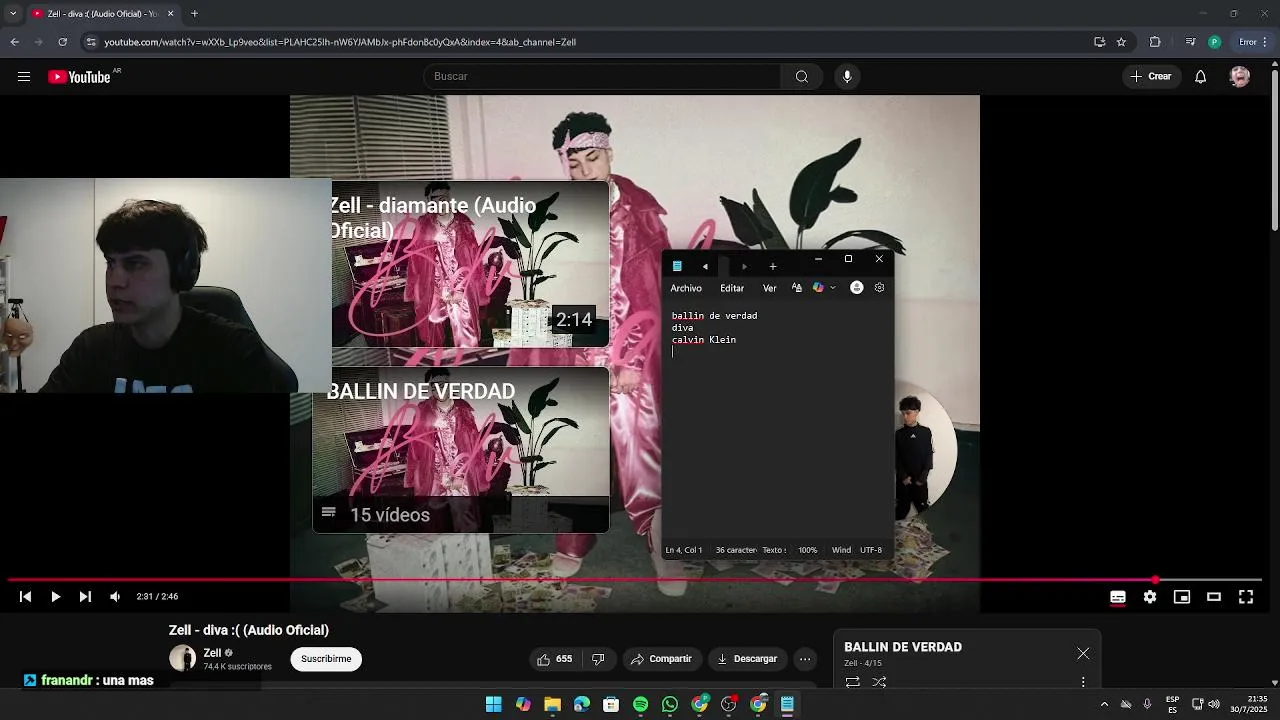Image resolution: width=1280 pixels, height=720 pixels.
Task: Open a new browser tab
Action: (x=194, y=14)
